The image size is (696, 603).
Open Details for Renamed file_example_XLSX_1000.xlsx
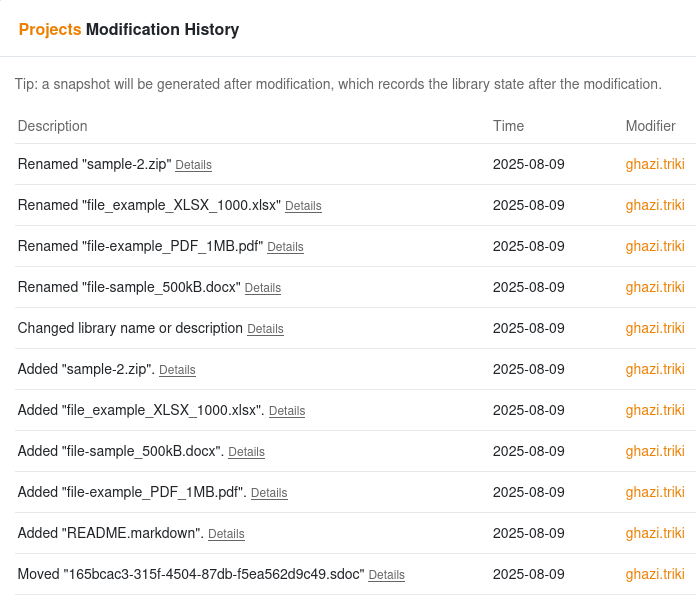click(x=303, y=206)
